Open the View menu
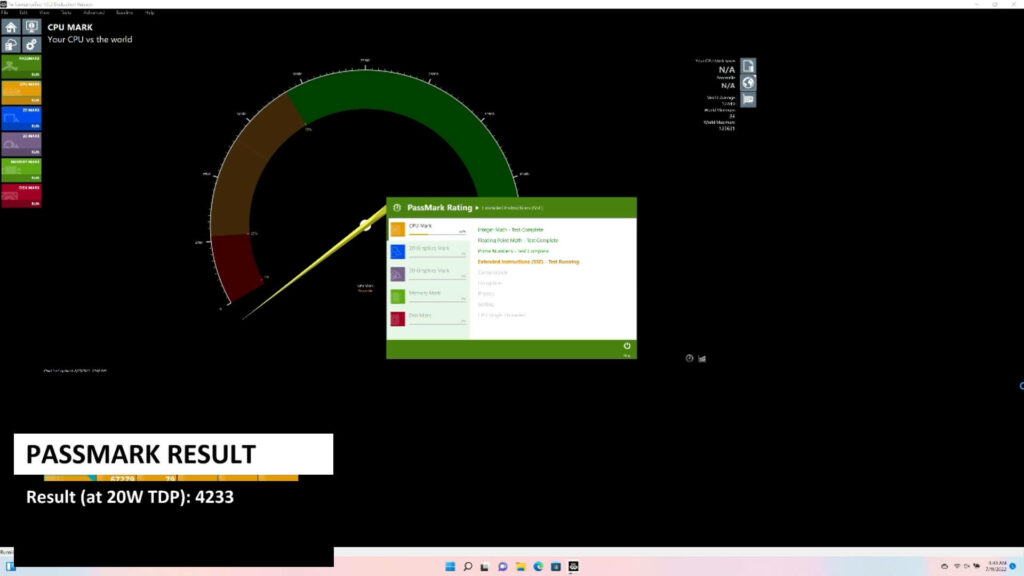This screenshot has height=576, width=1024. (44, 12)
